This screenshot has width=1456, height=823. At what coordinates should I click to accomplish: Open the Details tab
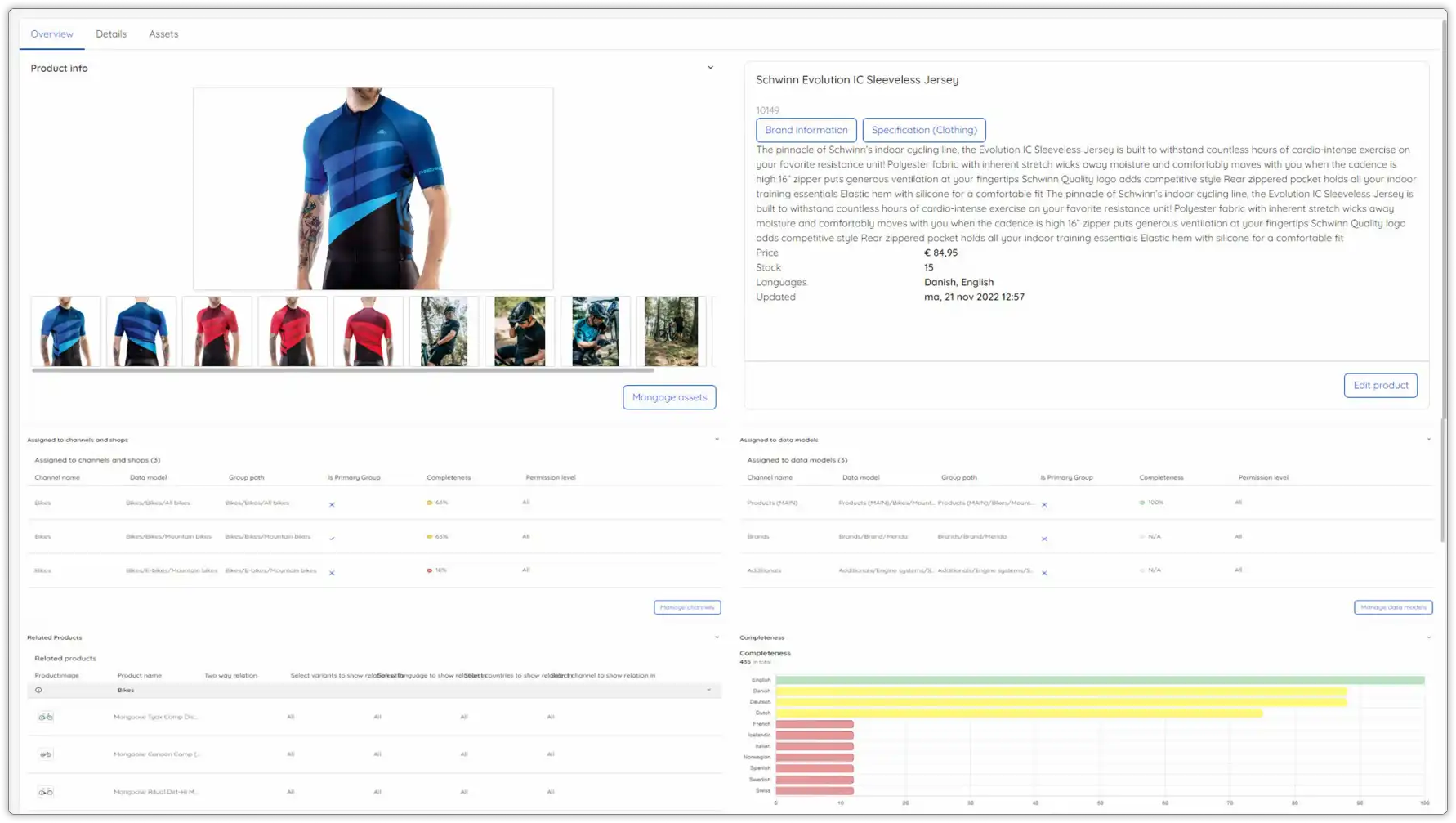tap(111, 34)
